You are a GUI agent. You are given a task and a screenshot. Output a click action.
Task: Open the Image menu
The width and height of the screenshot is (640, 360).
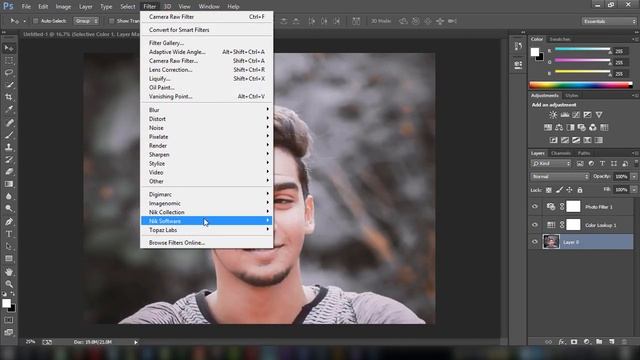tap(63, 7)
